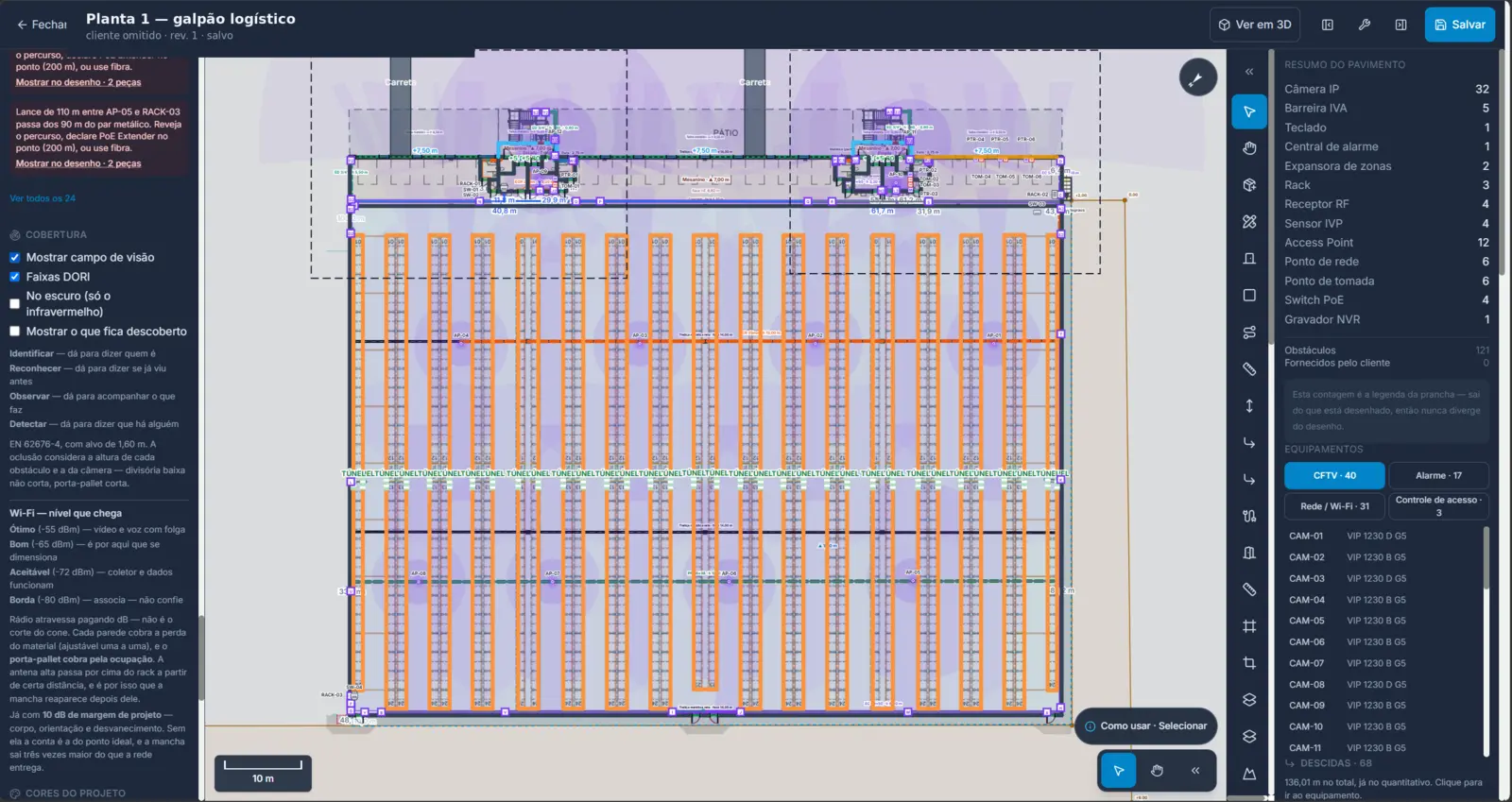Toggle left panel with header sidebar icon
Screen dimensions: 1512x802
(1328, 25)
